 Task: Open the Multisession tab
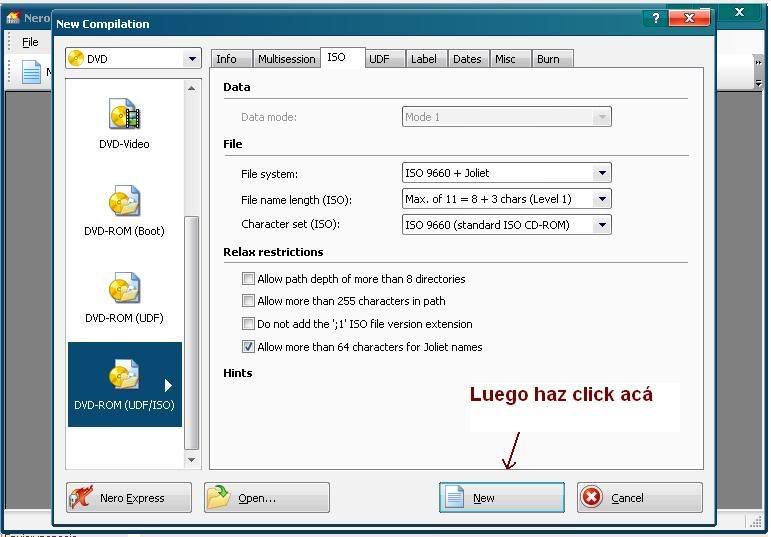(x=287, y=59)
